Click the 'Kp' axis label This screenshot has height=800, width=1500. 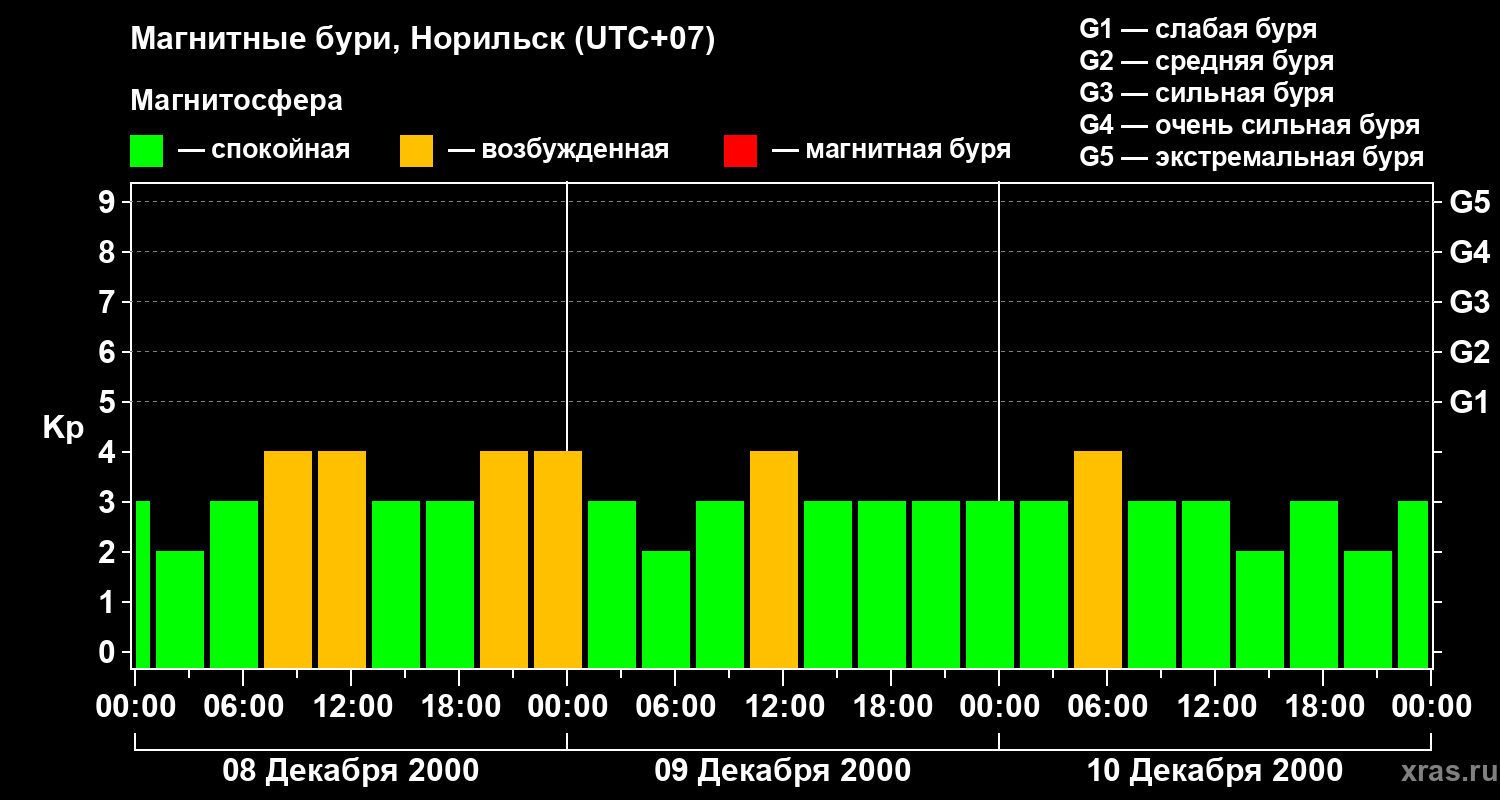coord(63,428)
